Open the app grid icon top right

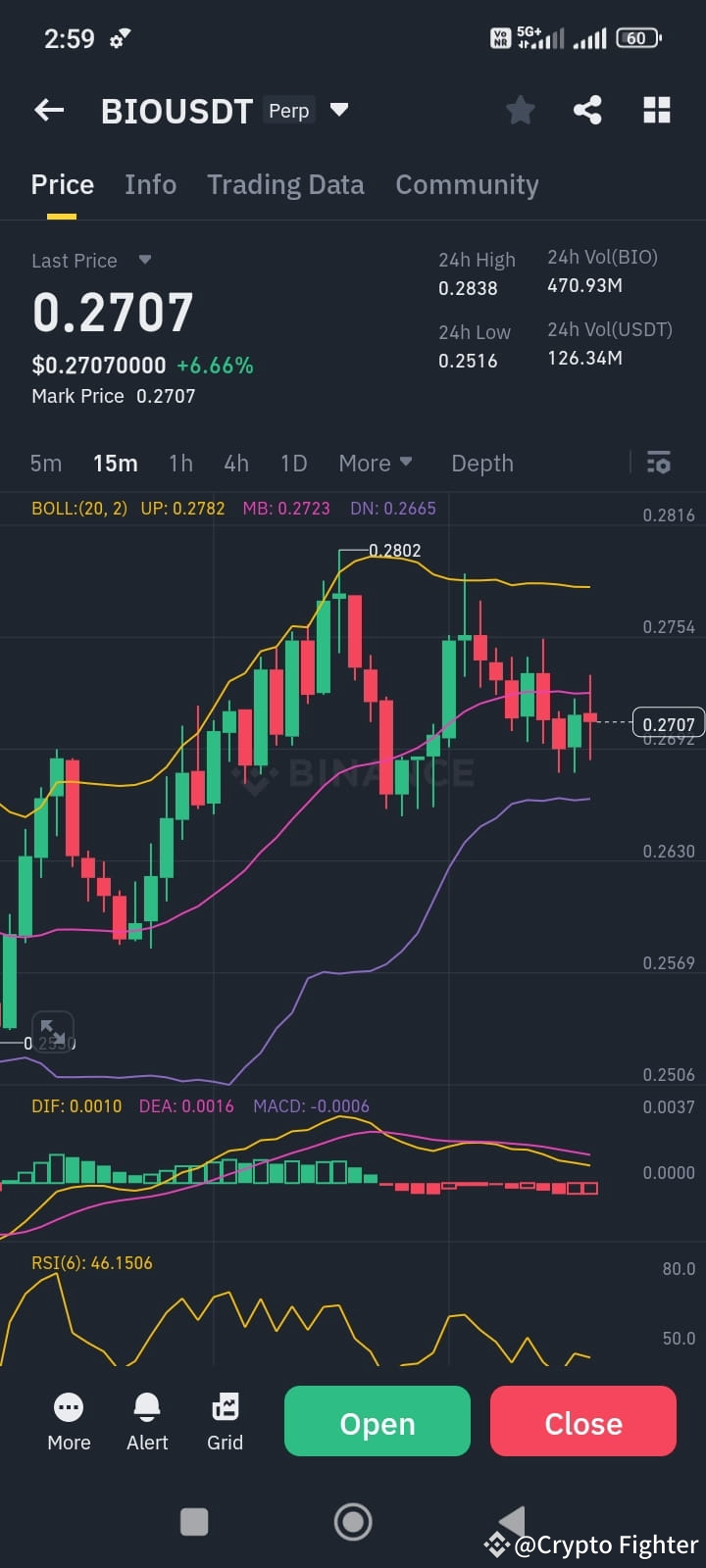tap(656, 110)
